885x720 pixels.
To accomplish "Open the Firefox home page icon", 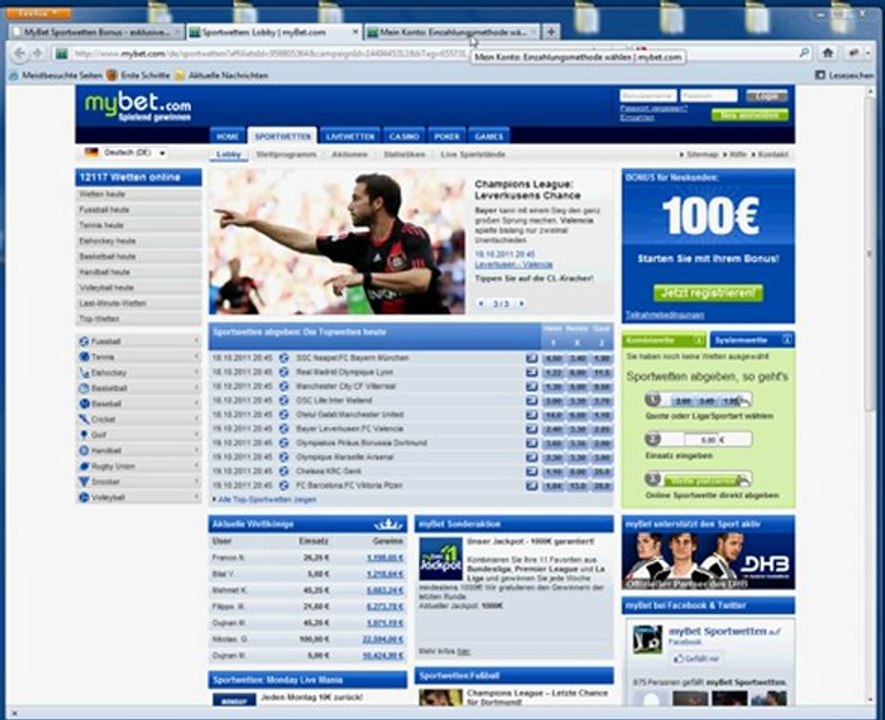I will [x=828, y=53].
